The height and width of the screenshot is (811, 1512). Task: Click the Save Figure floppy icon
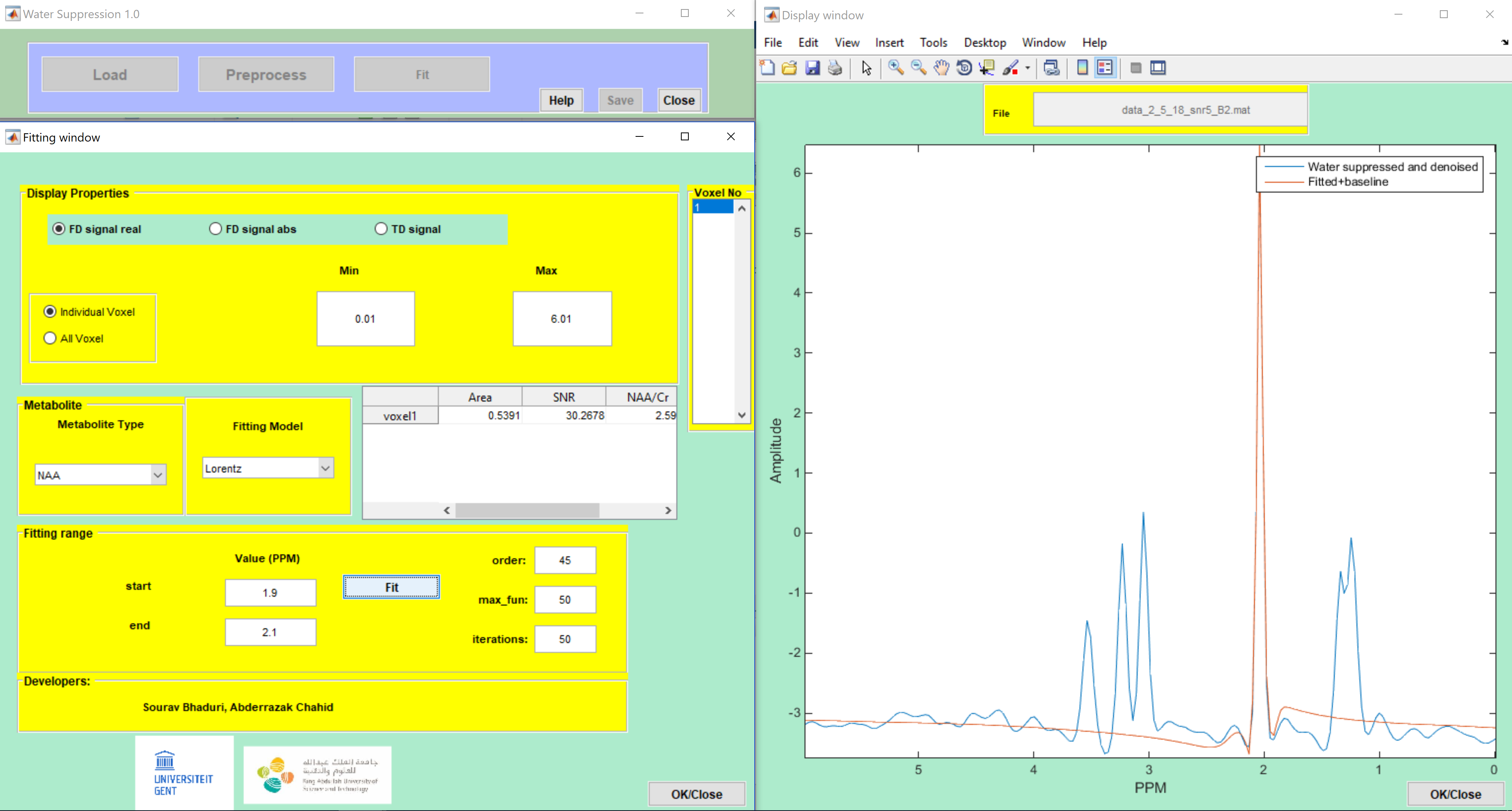pos(812,67)
